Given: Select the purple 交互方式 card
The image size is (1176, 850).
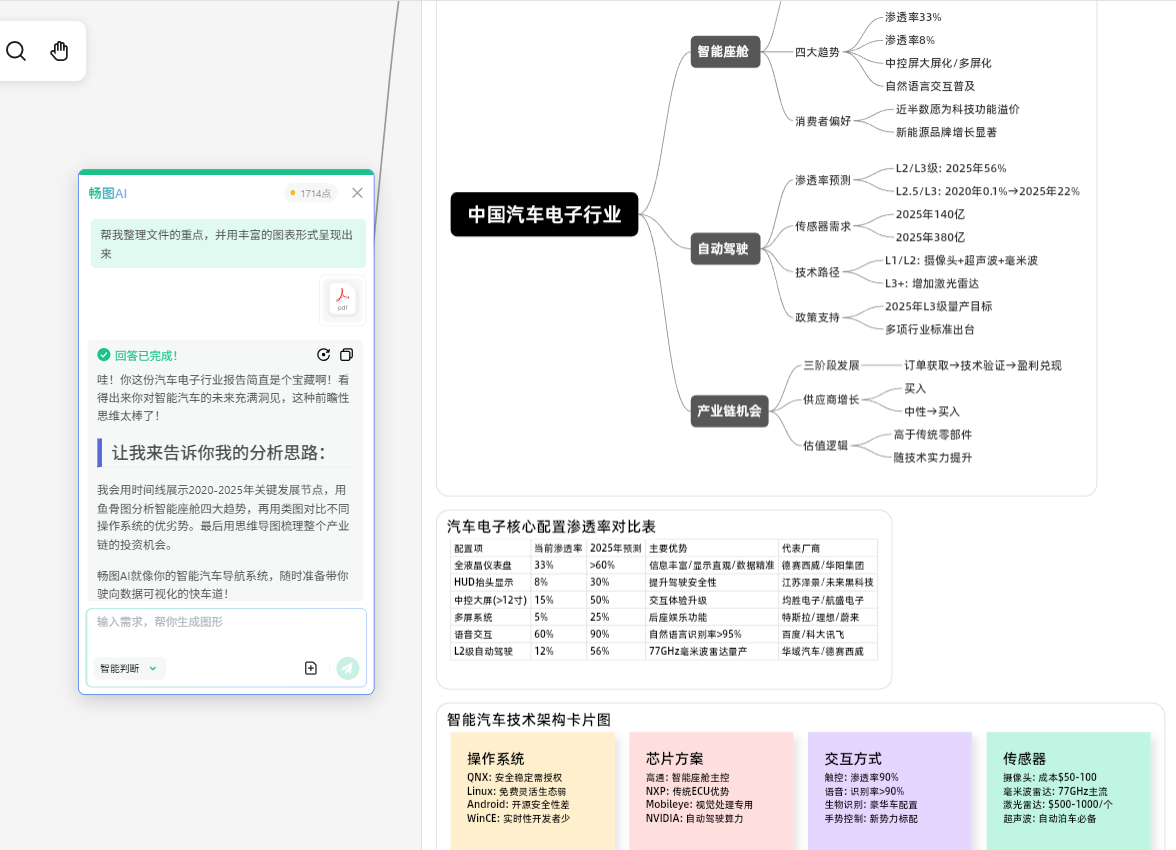Looking at the screenshot, I should [x=889, y=790].
